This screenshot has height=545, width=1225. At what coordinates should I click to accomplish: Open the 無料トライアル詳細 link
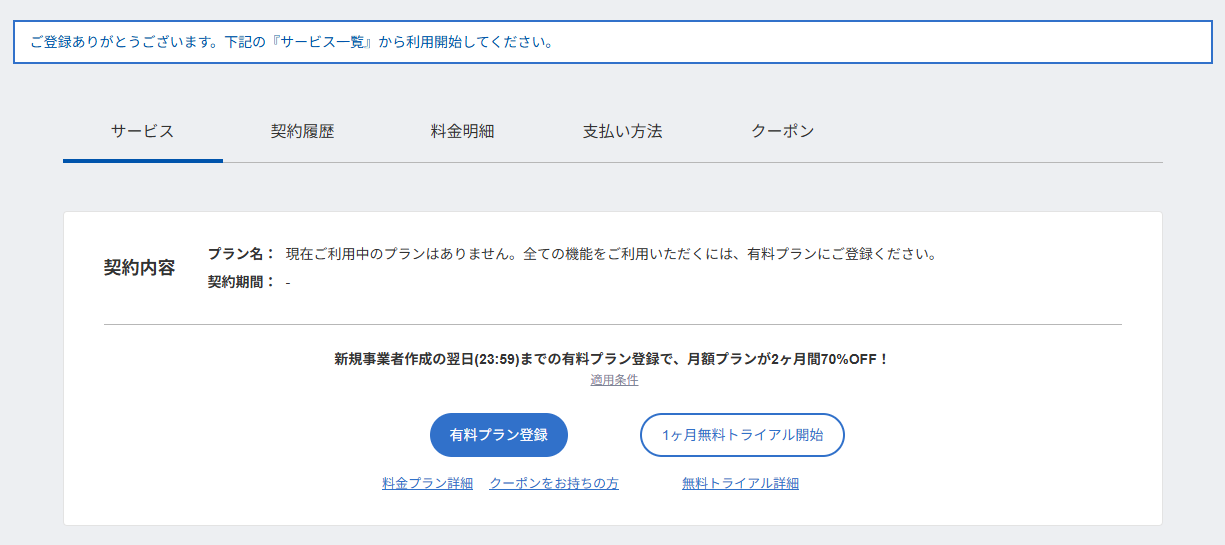point(740,483)
